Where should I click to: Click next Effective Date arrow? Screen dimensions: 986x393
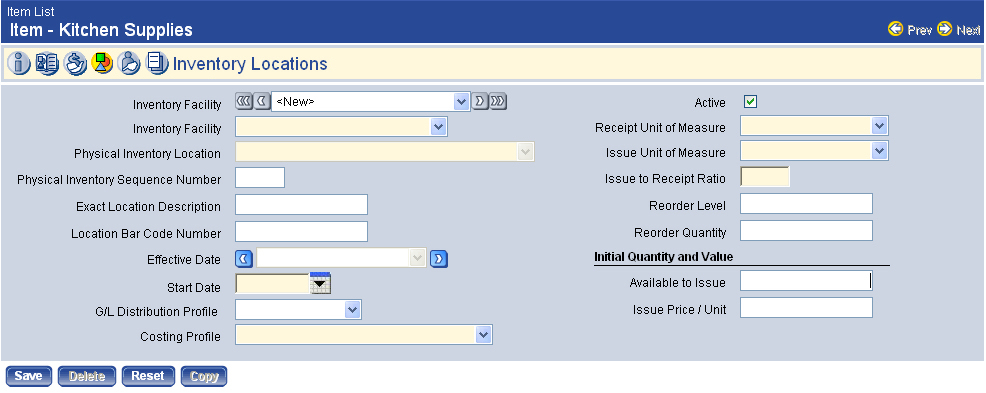[439, 259]
